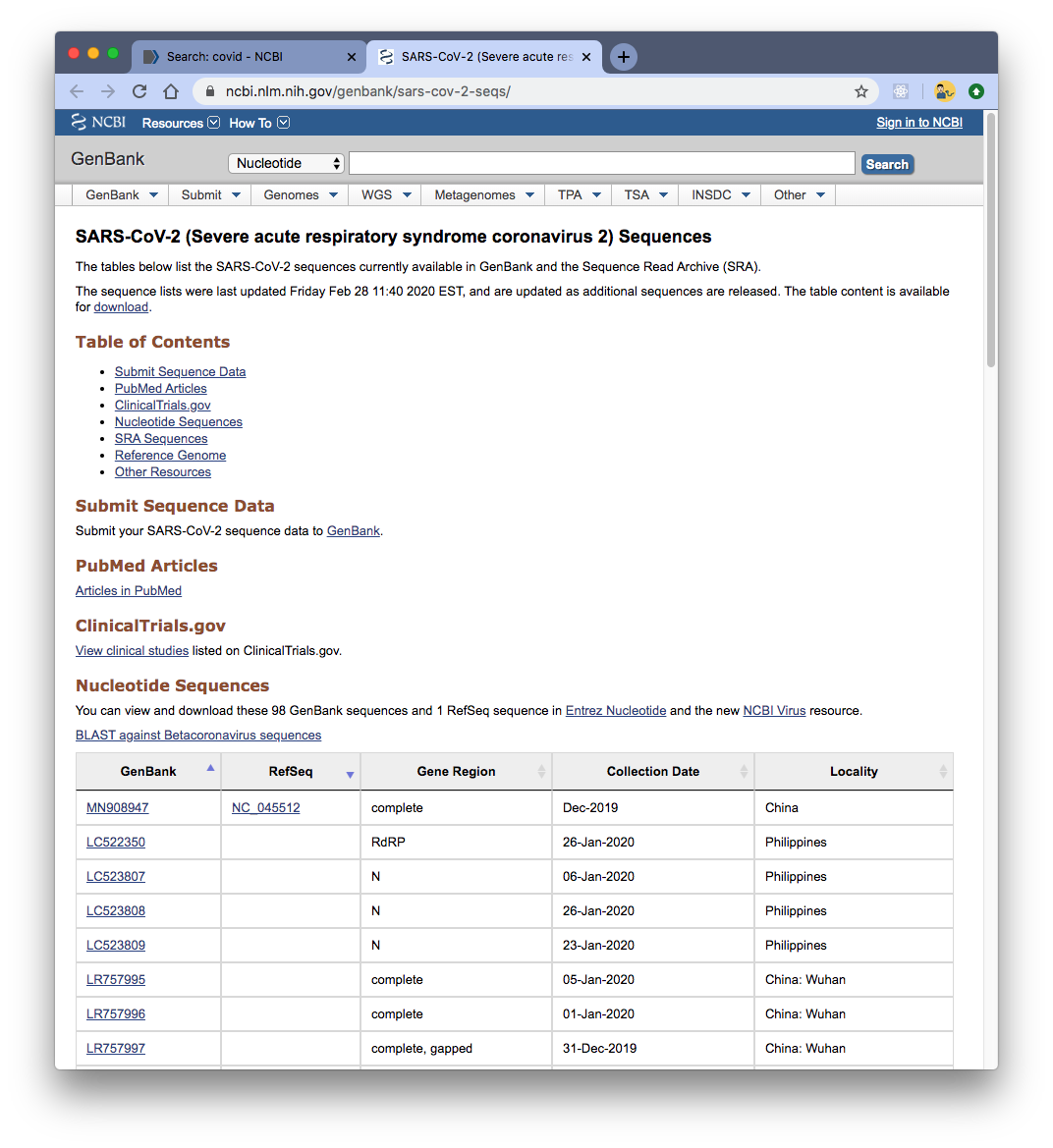This screenshot has height=1148, width=1053.
Task: Jump to PubMed Articles in contents
Action: pyautogui.click(x=160, y=389)
